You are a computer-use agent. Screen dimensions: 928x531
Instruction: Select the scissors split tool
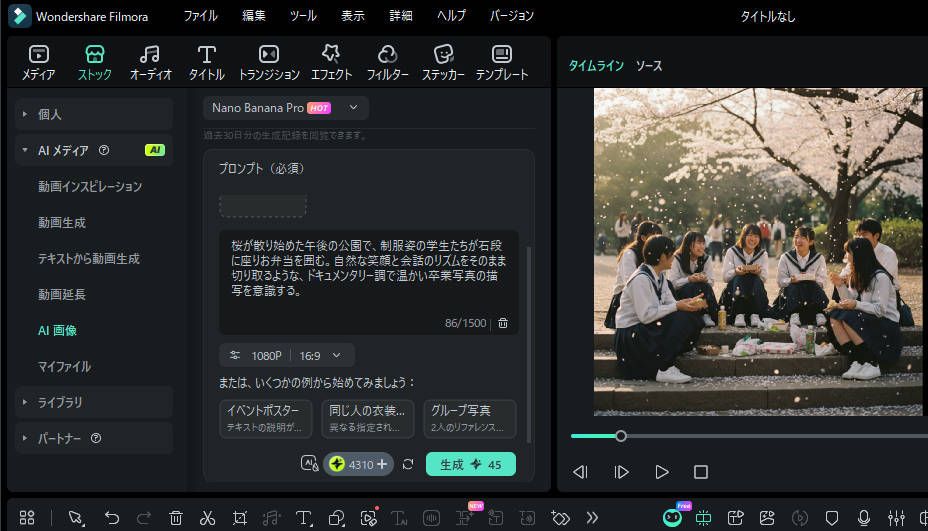click(207, 517)
